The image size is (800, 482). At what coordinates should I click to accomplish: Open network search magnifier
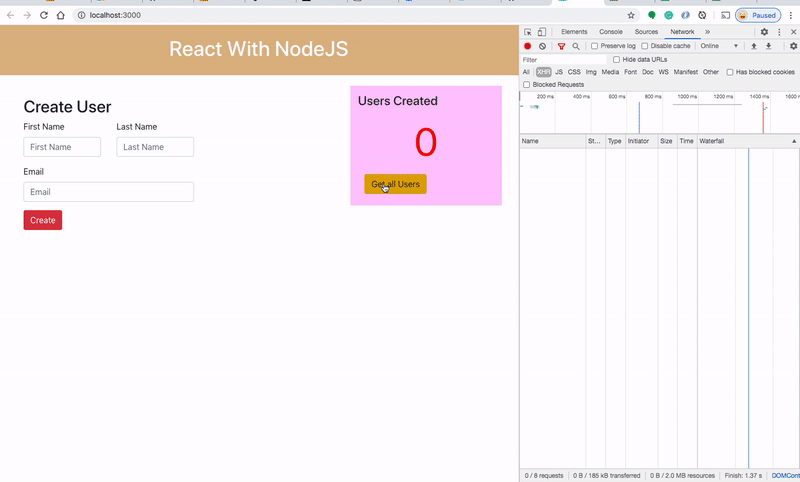pos(576,46)
